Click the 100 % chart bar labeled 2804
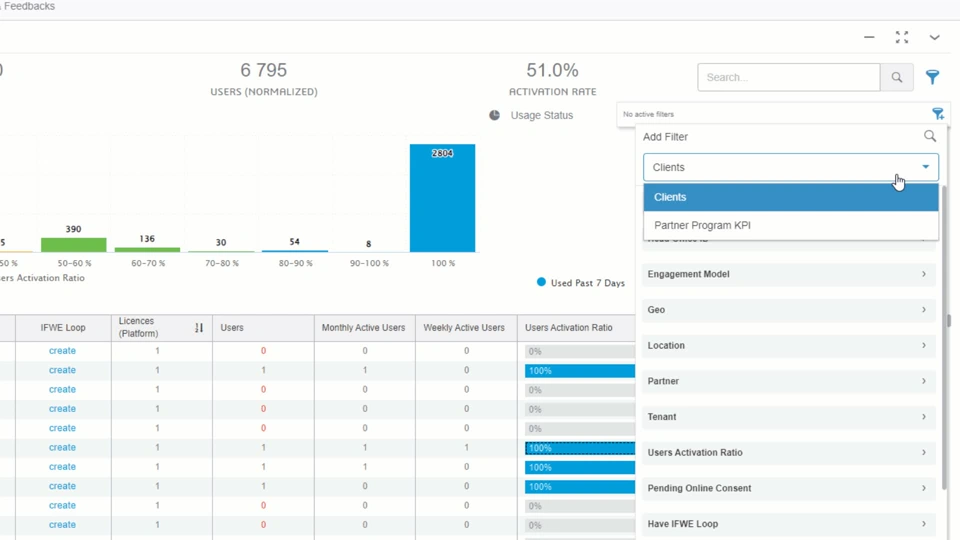The image size is (960, 540). click(x=442, y=198)
